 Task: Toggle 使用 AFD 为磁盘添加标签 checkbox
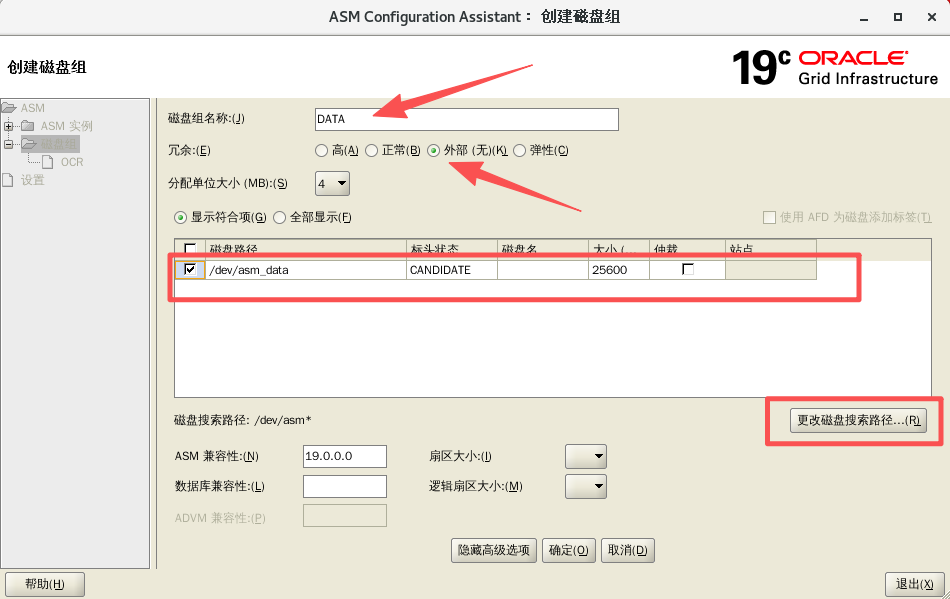[x=769, y=217]
